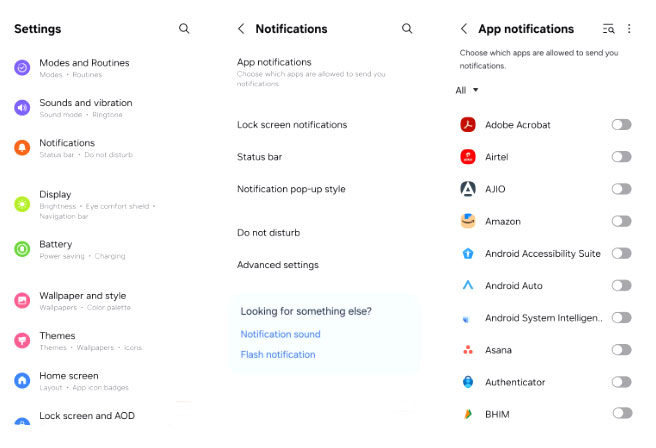The height and width of the screenshot is (448, 656).
Task: Toggle notifications for Android Auto
Action: coord(621,285)
